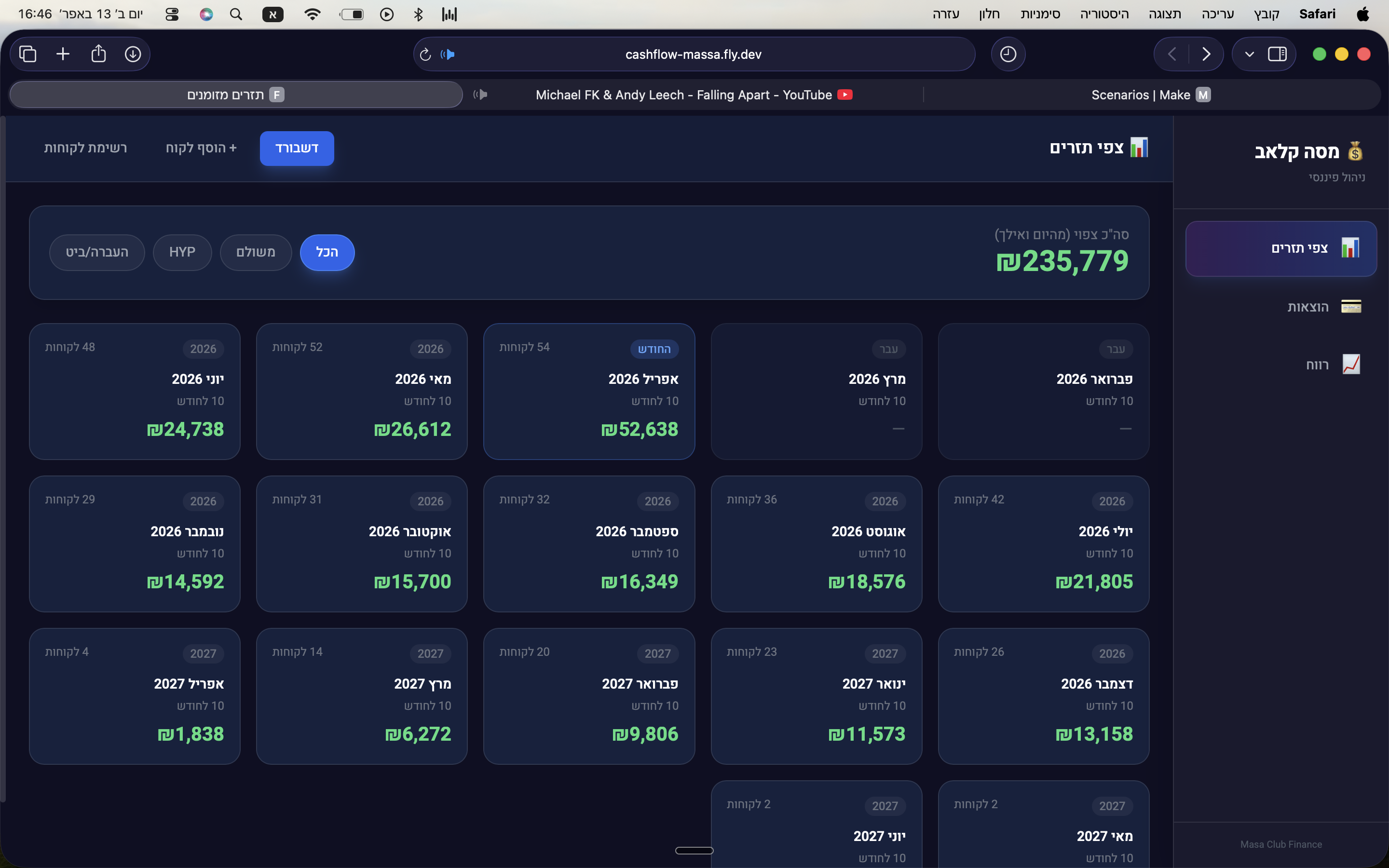The width and height of the screenshot is (1389, 868).
Task: Open the היסטוריה menu
Action: pyautogui.click(x=1104, y=14)
